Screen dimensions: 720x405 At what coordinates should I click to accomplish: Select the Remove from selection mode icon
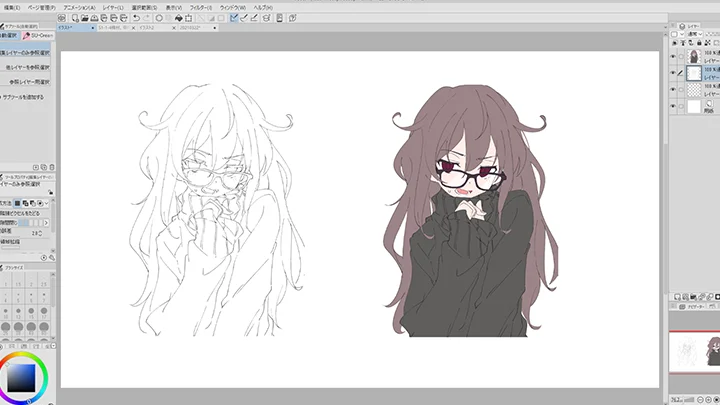[33, 203]
